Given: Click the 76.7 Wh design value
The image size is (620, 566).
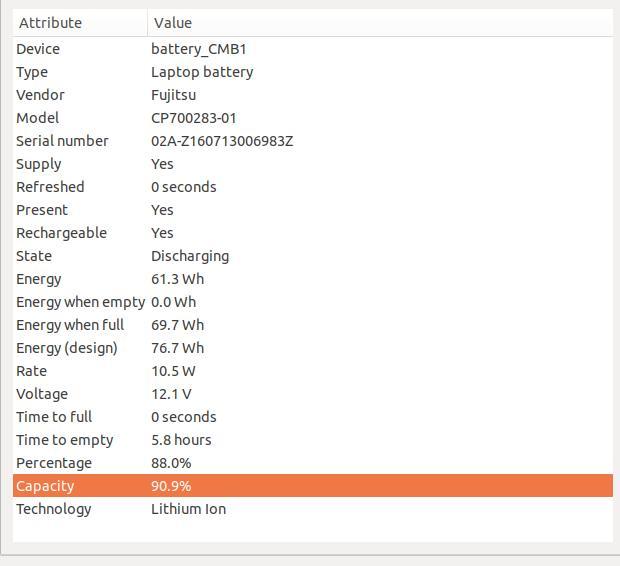Looking at the screenshot, I should [x=178, y=348].
